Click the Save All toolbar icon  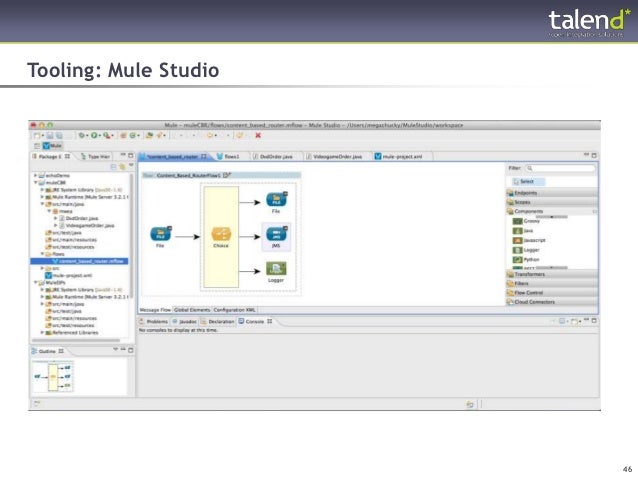59,136
